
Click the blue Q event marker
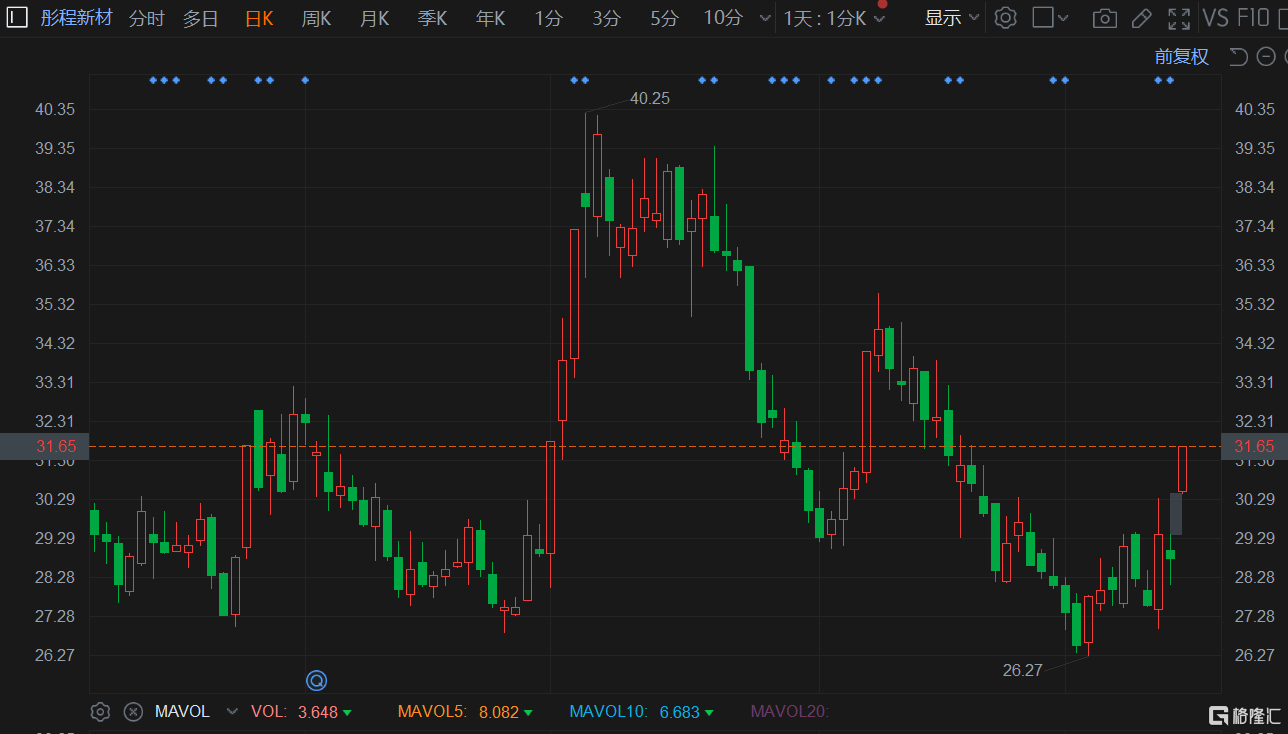pos(316,681)
